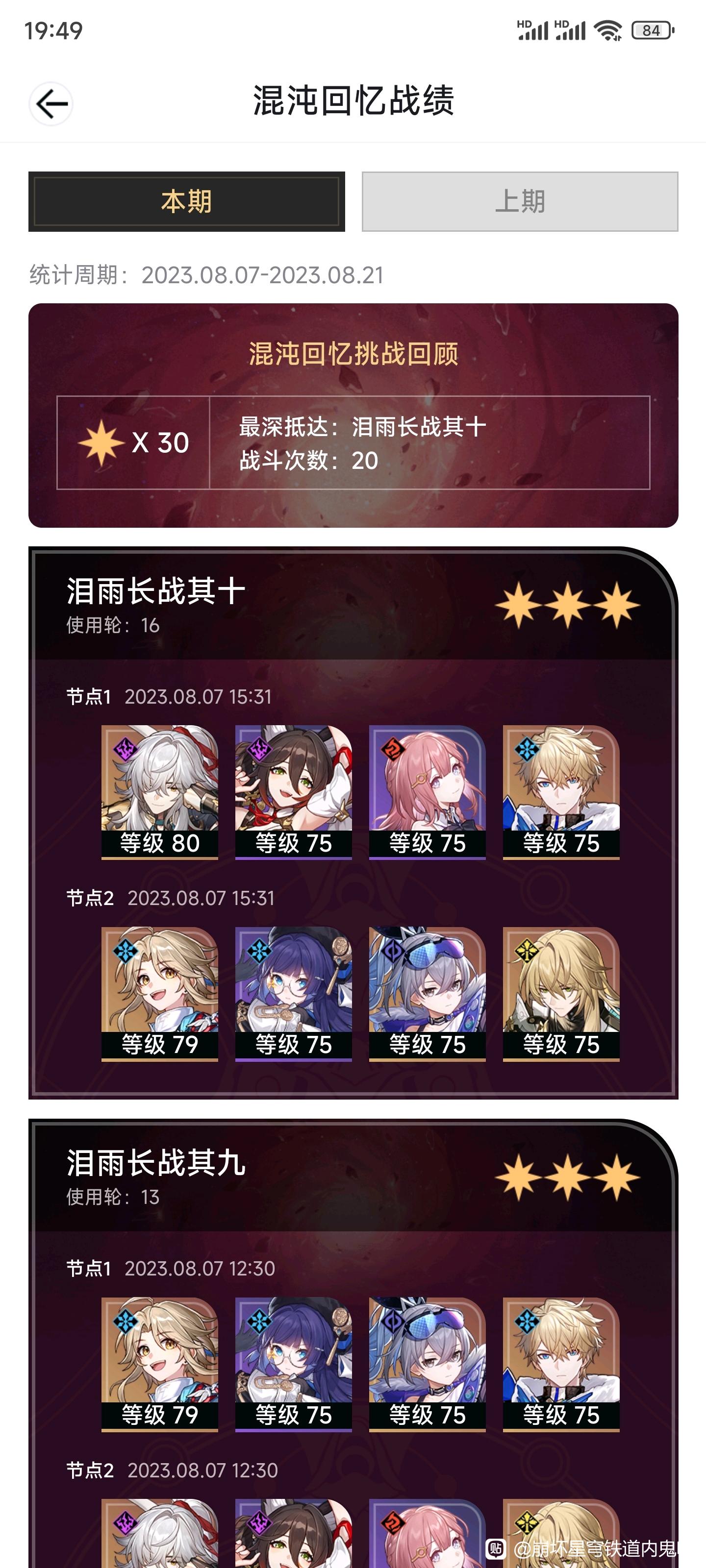Click the fire element icon on pink-haired character

(x=393, y=749)
